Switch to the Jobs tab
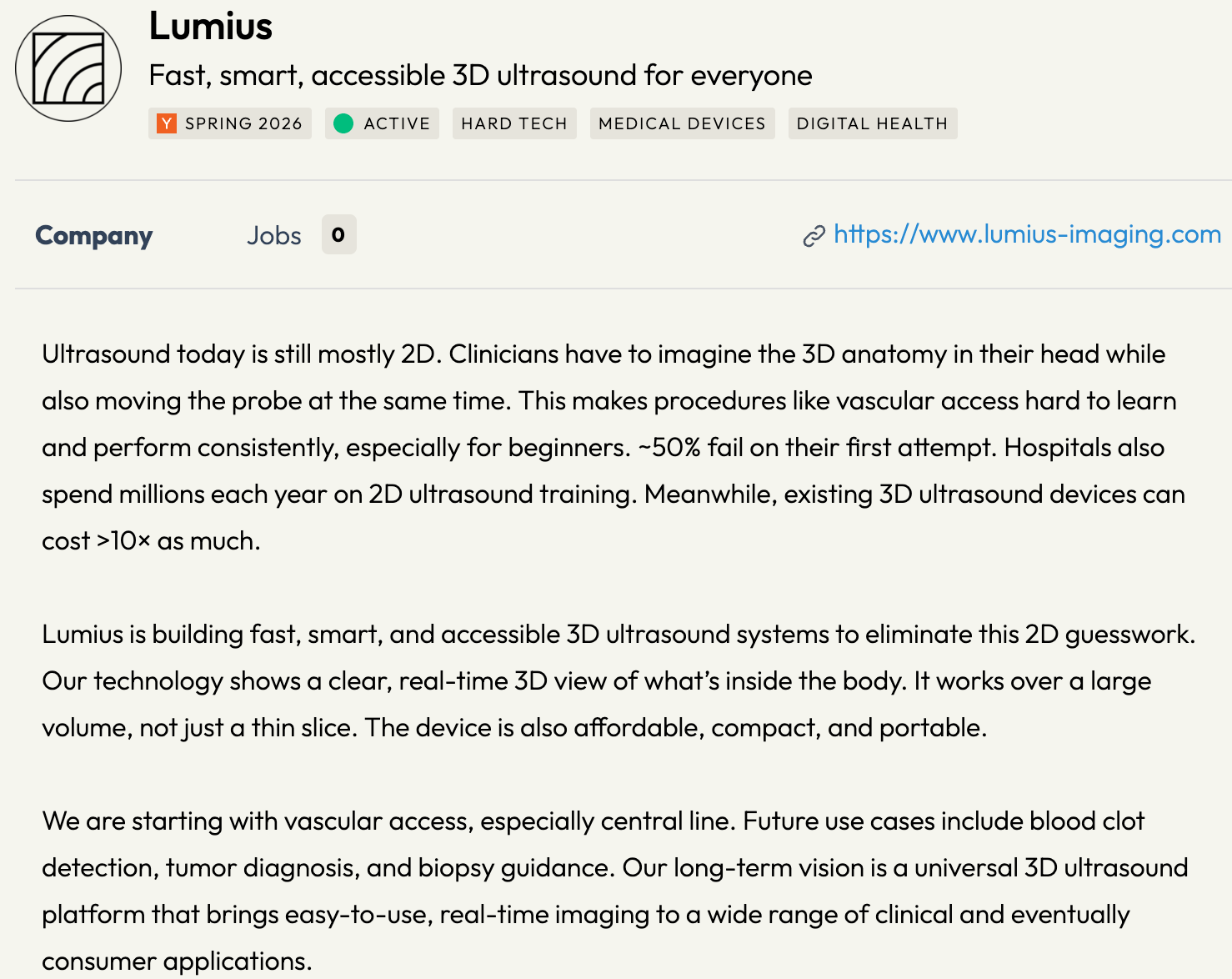 [x=273, y=236]
